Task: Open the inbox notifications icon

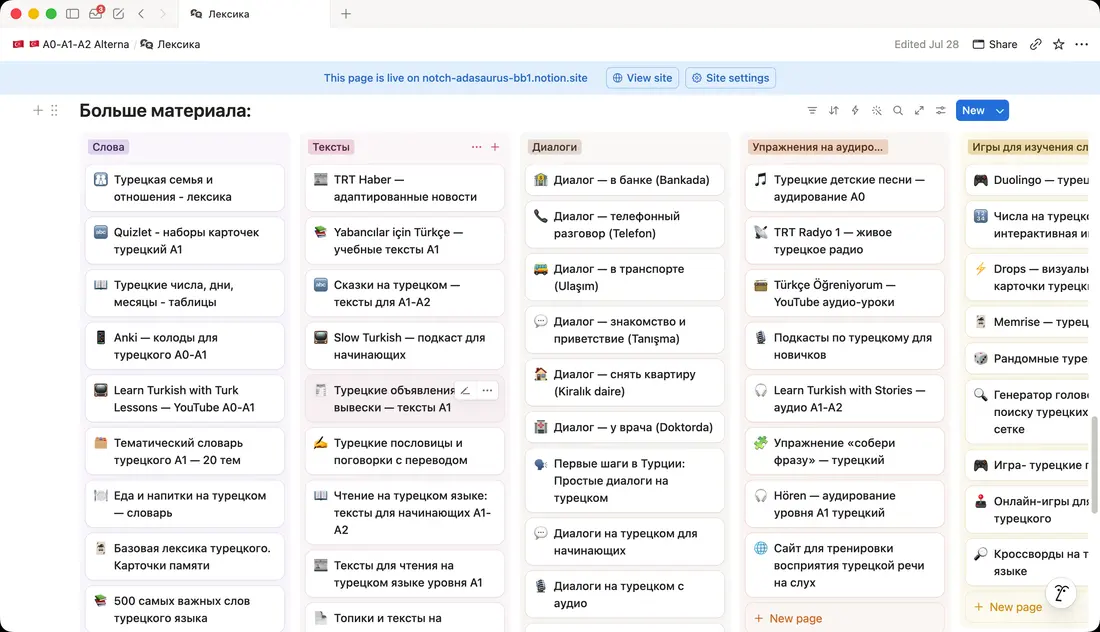Action: pos(96,13)
